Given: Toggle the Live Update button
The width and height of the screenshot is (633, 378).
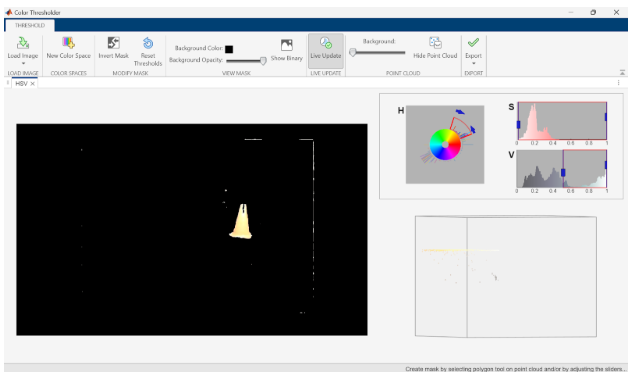Looking at the screenshot, I should 326,50.
